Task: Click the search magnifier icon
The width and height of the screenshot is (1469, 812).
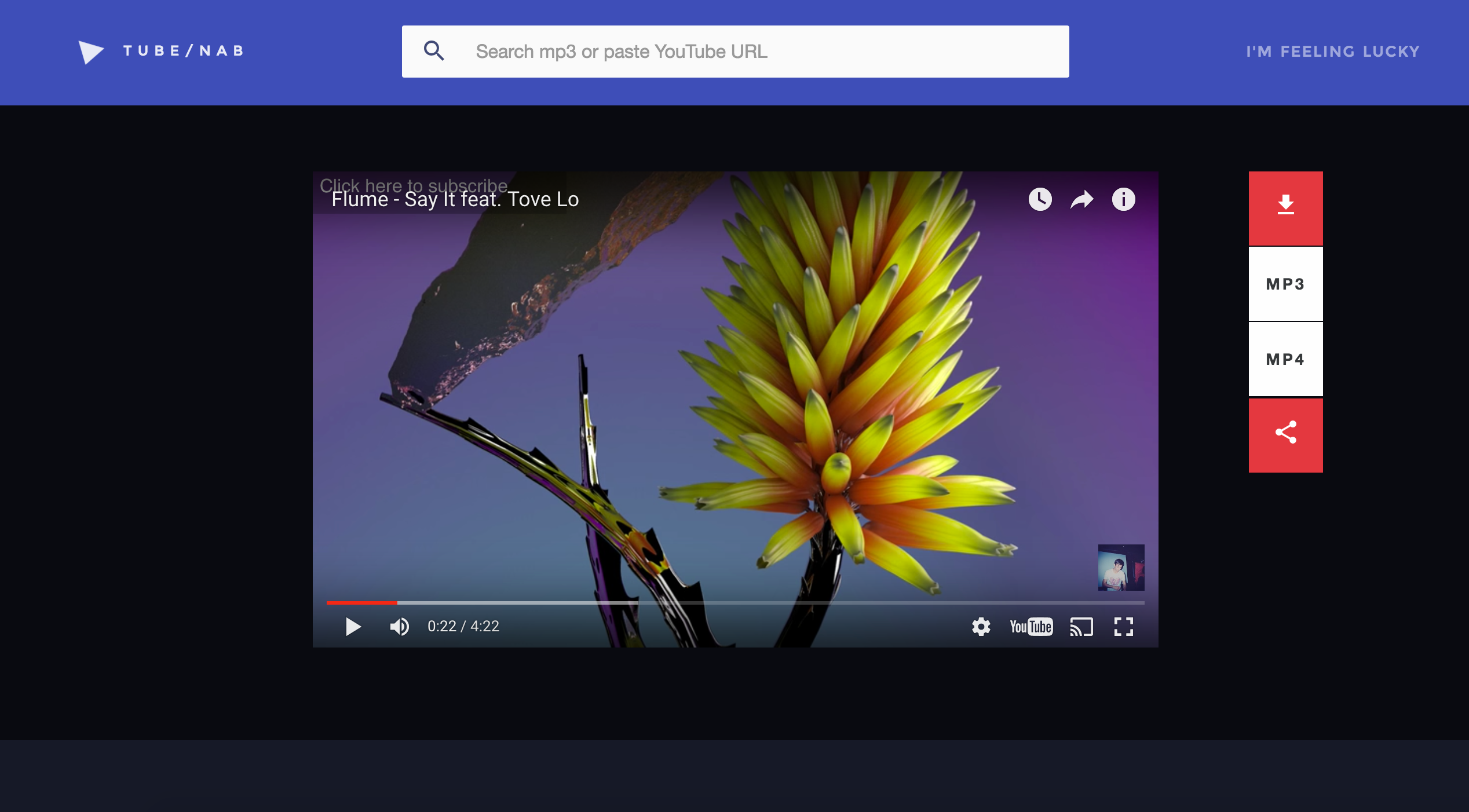Action: pos(434,51)
